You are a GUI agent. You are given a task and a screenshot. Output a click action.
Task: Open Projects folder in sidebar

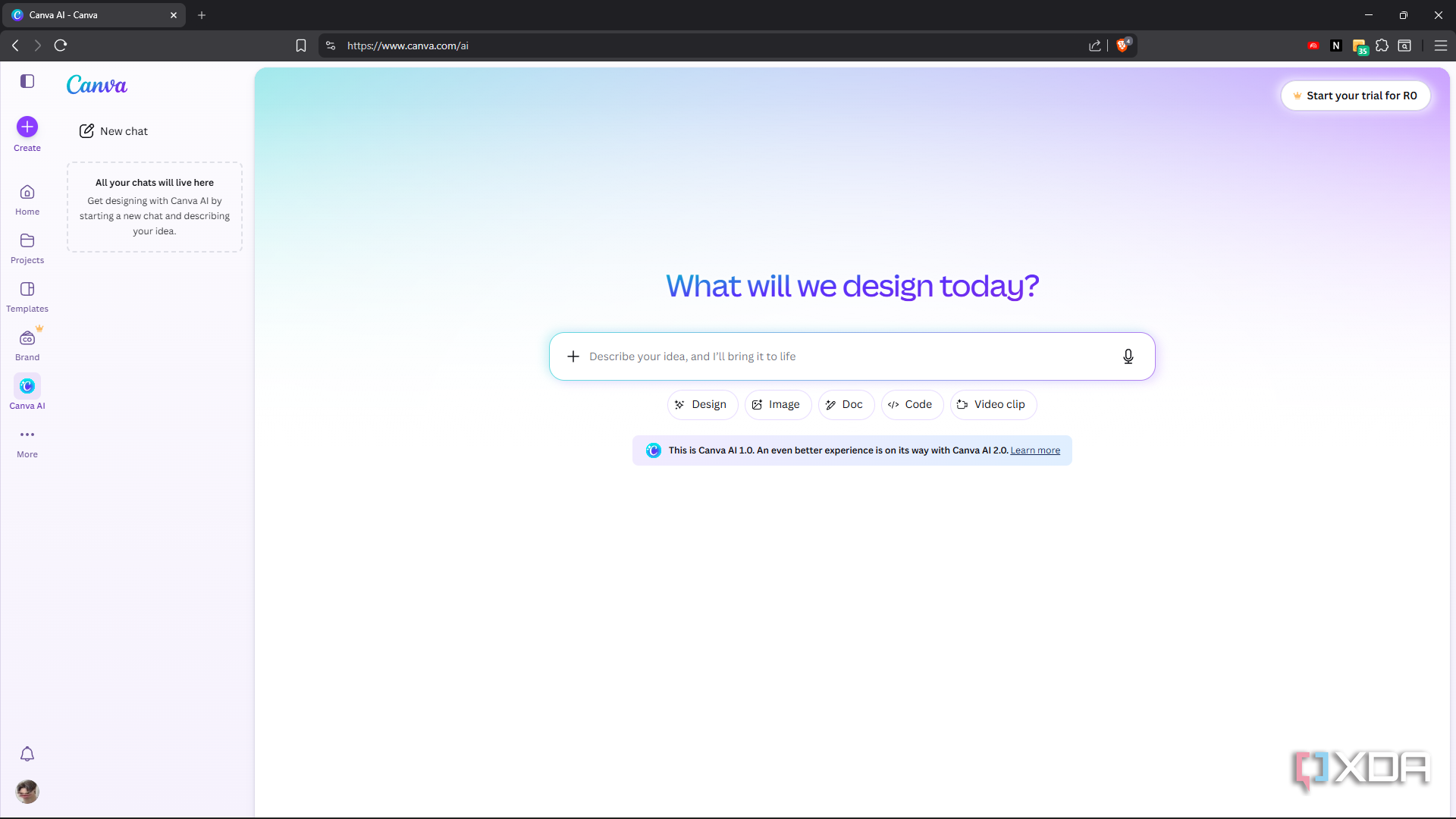(27, 249)
